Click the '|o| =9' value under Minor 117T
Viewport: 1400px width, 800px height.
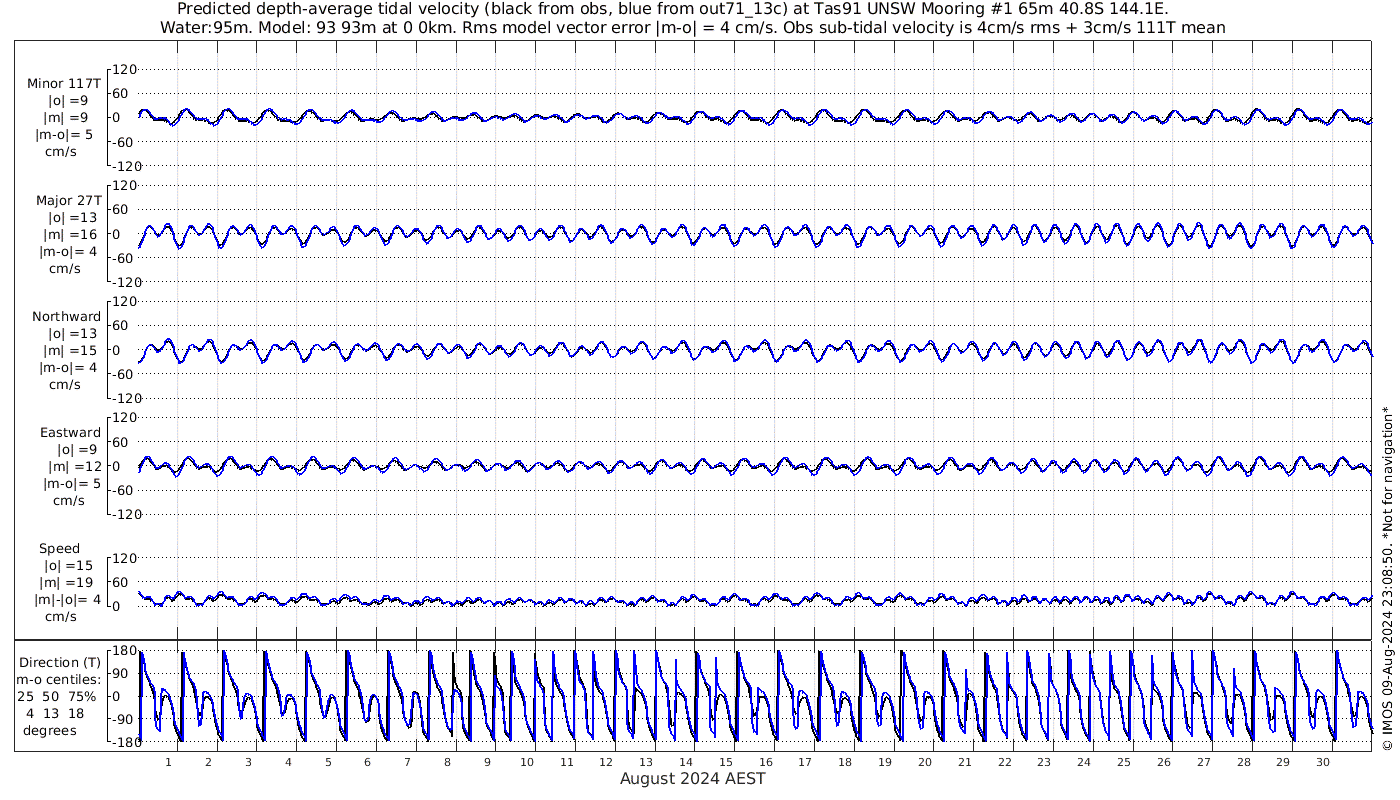[x=68, y=100]
